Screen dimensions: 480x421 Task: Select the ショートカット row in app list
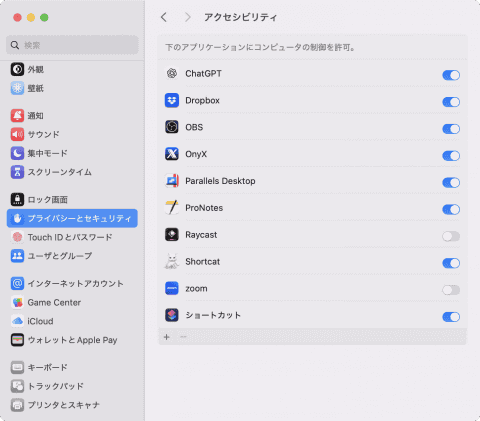[x=312, y=315]
